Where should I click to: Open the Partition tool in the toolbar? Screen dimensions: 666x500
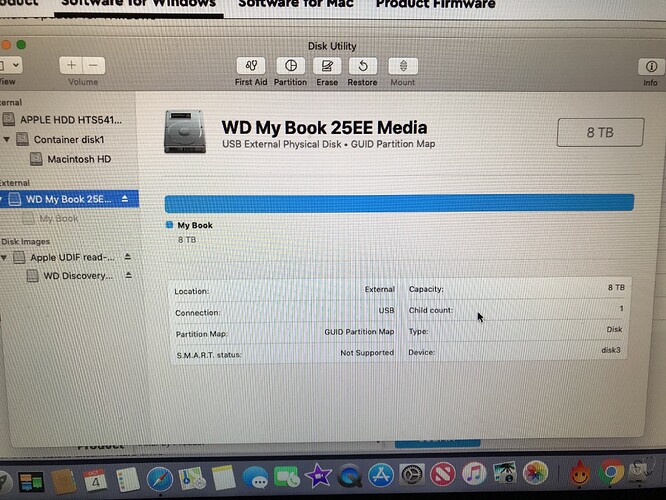(x=291, y=66)
